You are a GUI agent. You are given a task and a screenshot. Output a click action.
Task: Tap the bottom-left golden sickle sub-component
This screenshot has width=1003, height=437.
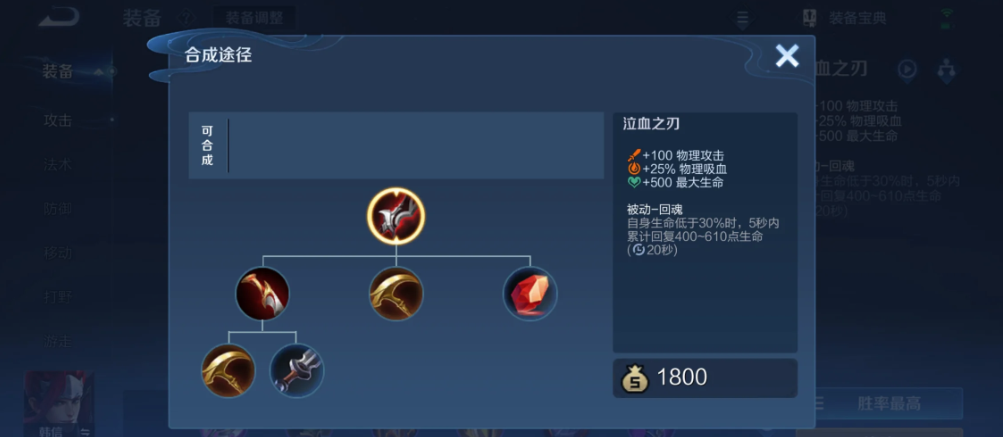(228, 370)
